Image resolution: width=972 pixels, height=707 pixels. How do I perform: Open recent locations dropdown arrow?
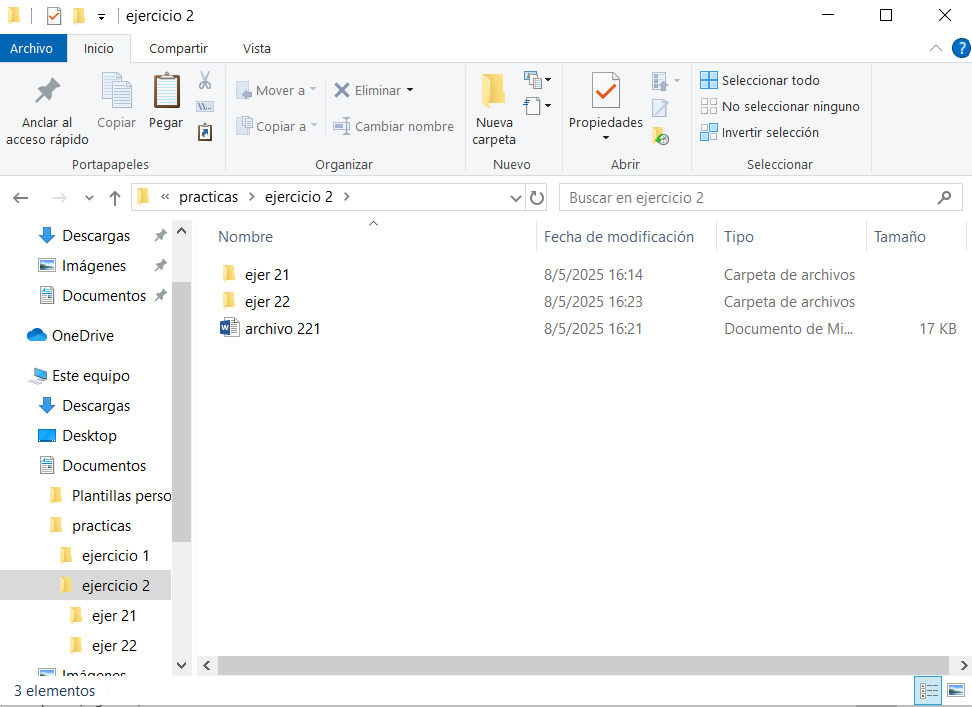coord(89,198)
